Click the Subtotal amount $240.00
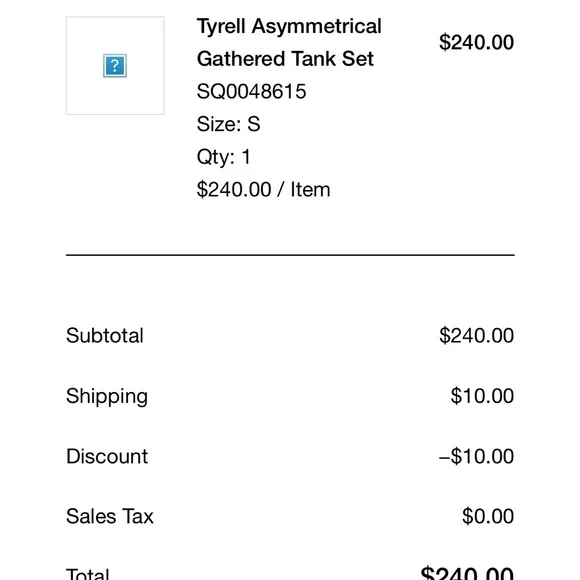This screenshot has height=580, width=580. point(476,335)
